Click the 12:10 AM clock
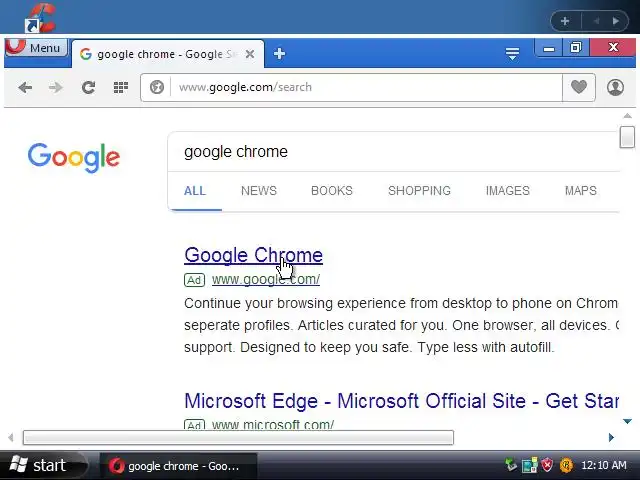Image resolution: width=640 pixels, height=480 pixels. (x=604, y=465)
